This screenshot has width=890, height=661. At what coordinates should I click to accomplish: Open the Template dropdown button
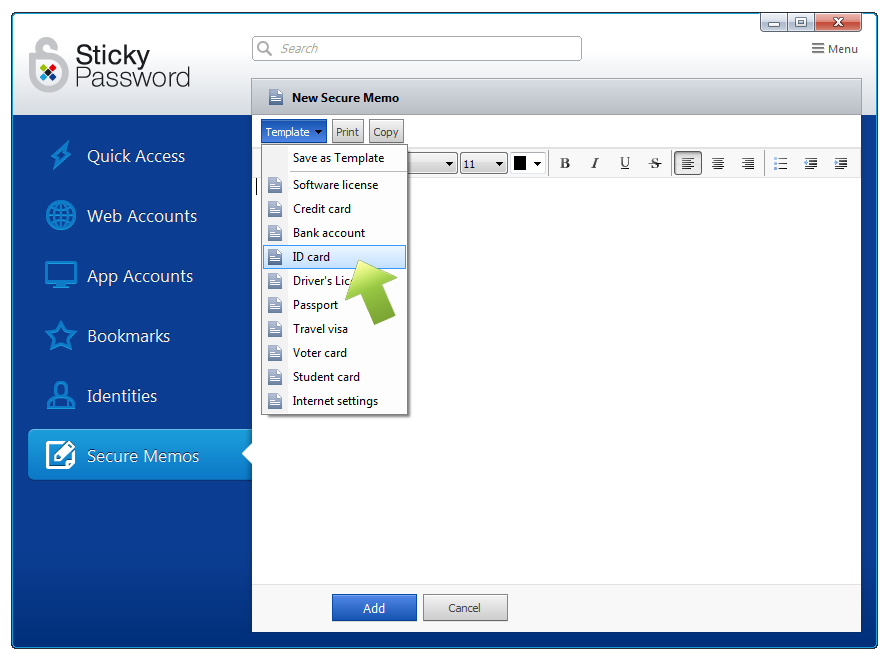tap(293, 132)
